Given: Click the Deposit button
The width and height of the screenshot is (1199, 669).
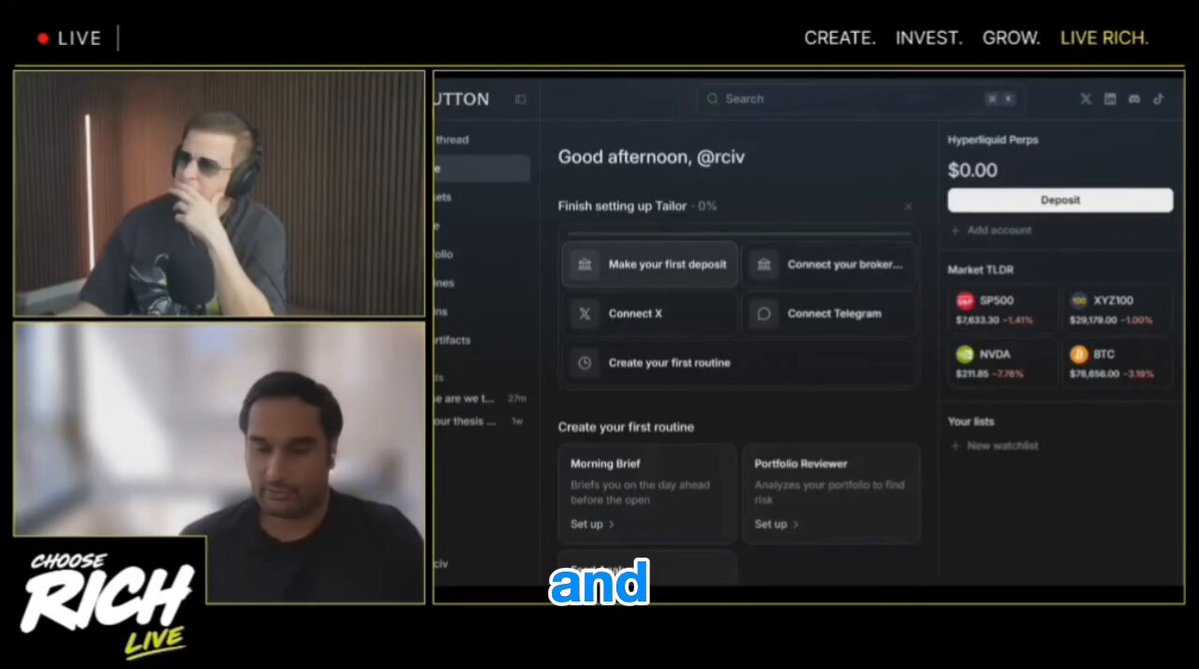Looking at the screenshot, I should 1060,200.
